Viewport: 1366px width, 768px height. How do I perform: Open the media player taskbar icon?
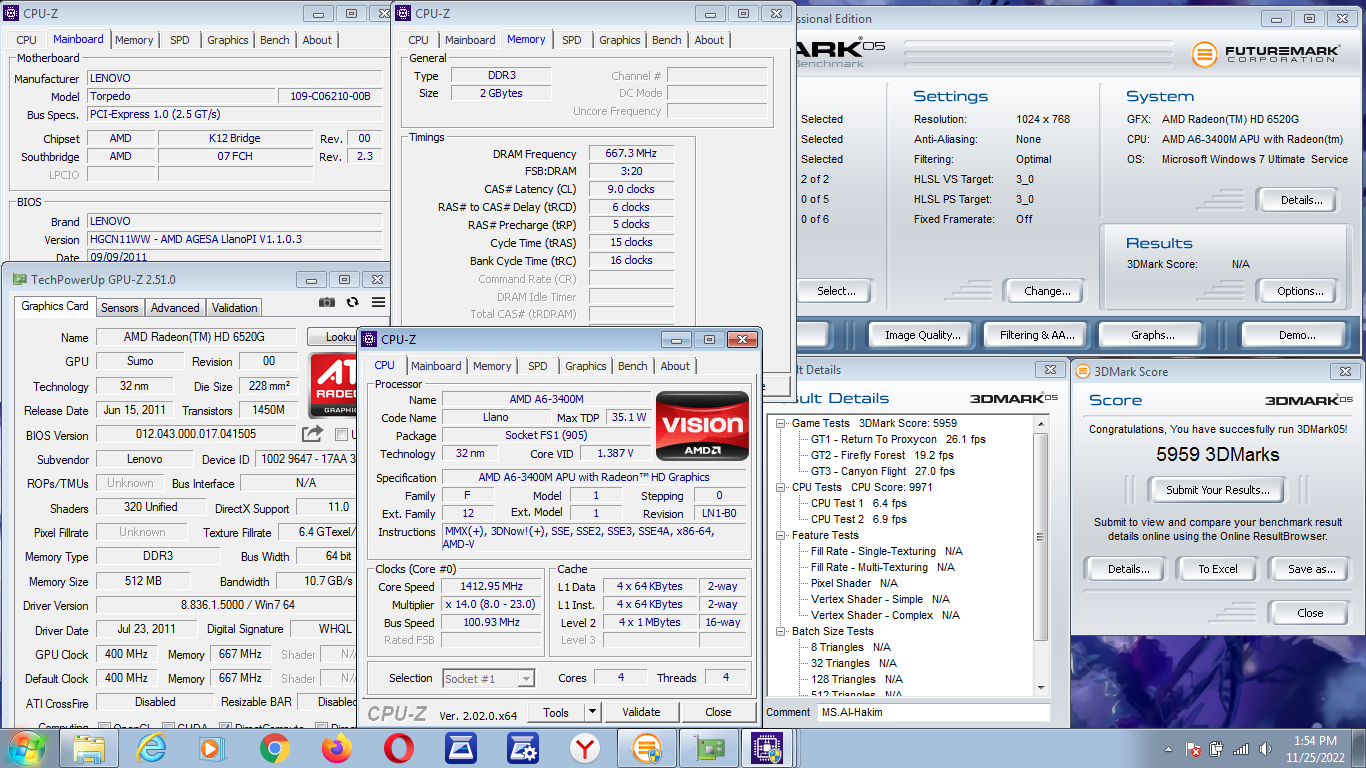pos(212,748)
